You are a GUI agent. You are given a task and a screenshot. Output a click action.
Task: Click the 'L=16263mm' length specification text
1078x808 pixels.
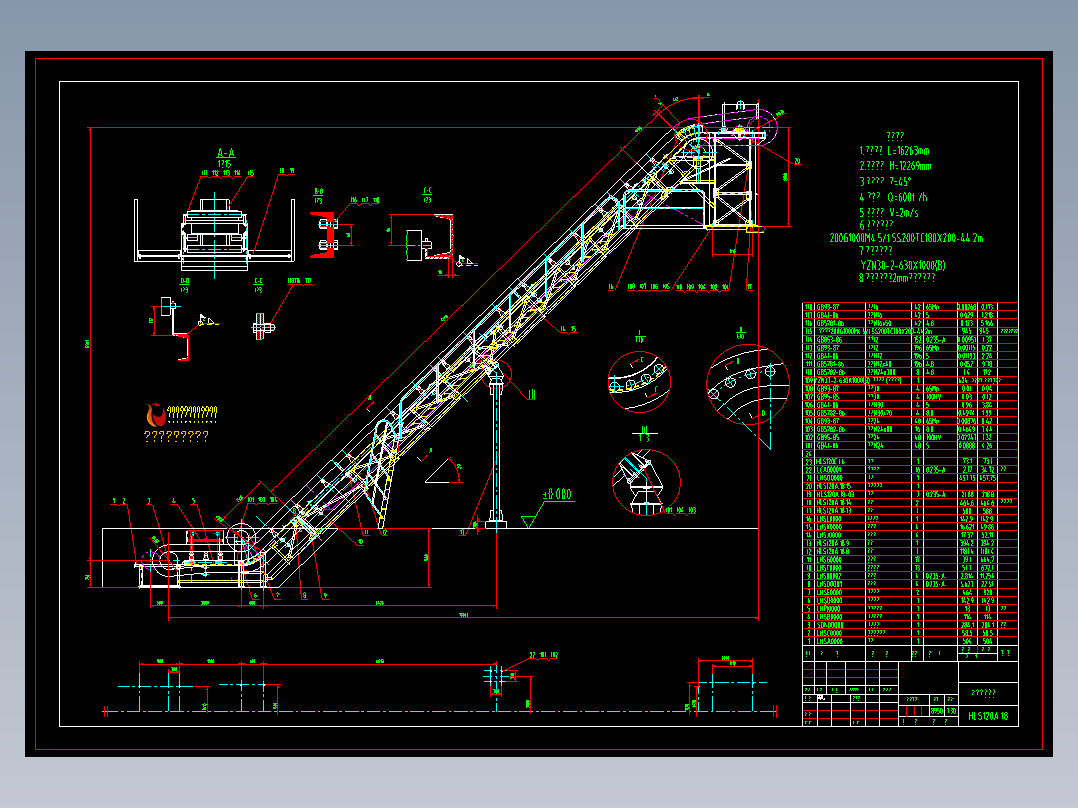[x=908, y=151]
